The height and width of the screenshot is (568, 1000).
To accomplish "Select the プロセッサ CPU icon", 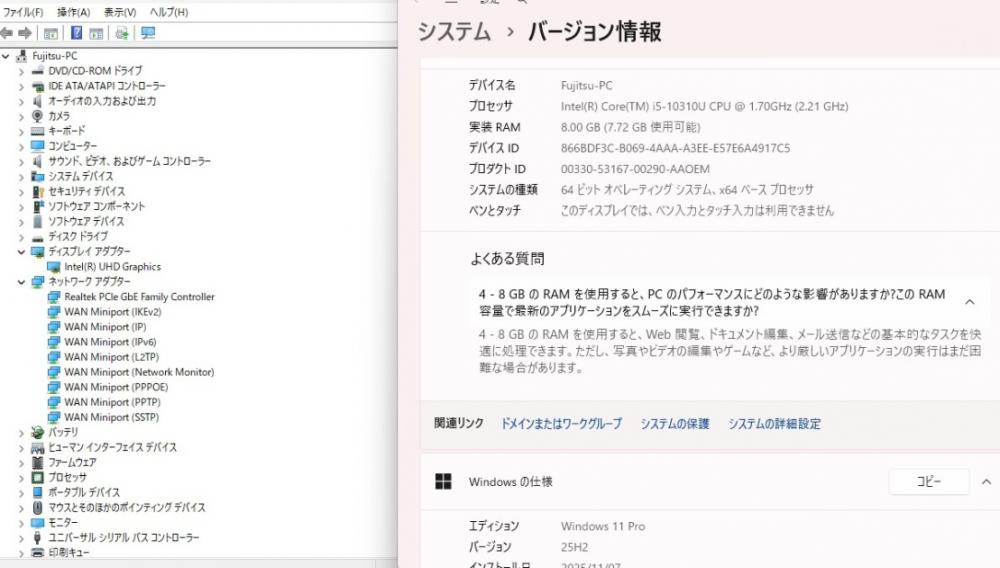I will (38, 477).
